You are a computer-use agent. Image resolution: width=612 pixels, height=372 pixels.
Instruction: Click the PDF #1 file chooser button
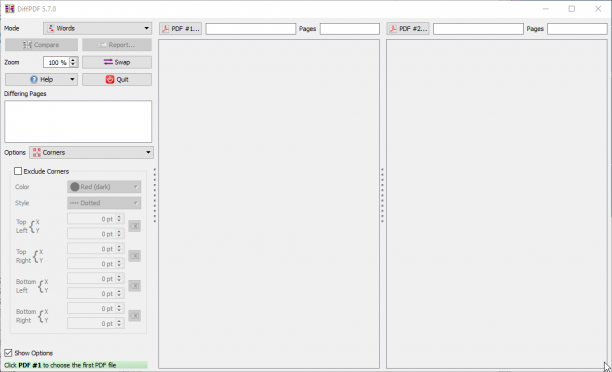180,28
